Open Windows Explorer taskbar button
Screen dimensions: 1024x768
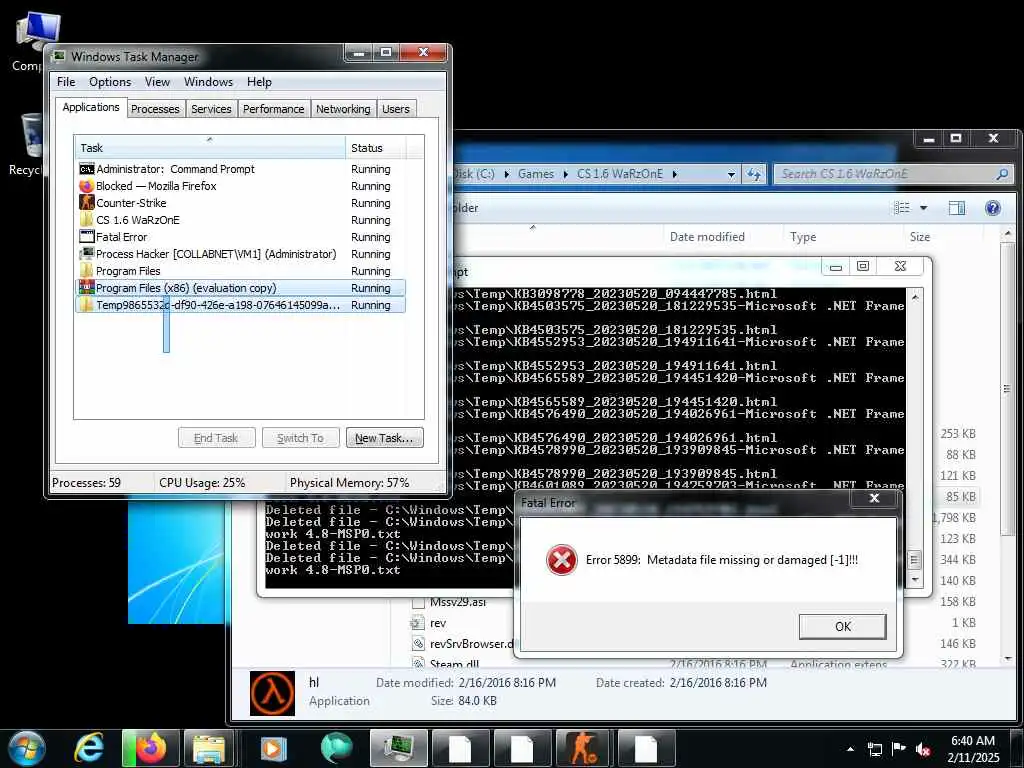point(209,748)
